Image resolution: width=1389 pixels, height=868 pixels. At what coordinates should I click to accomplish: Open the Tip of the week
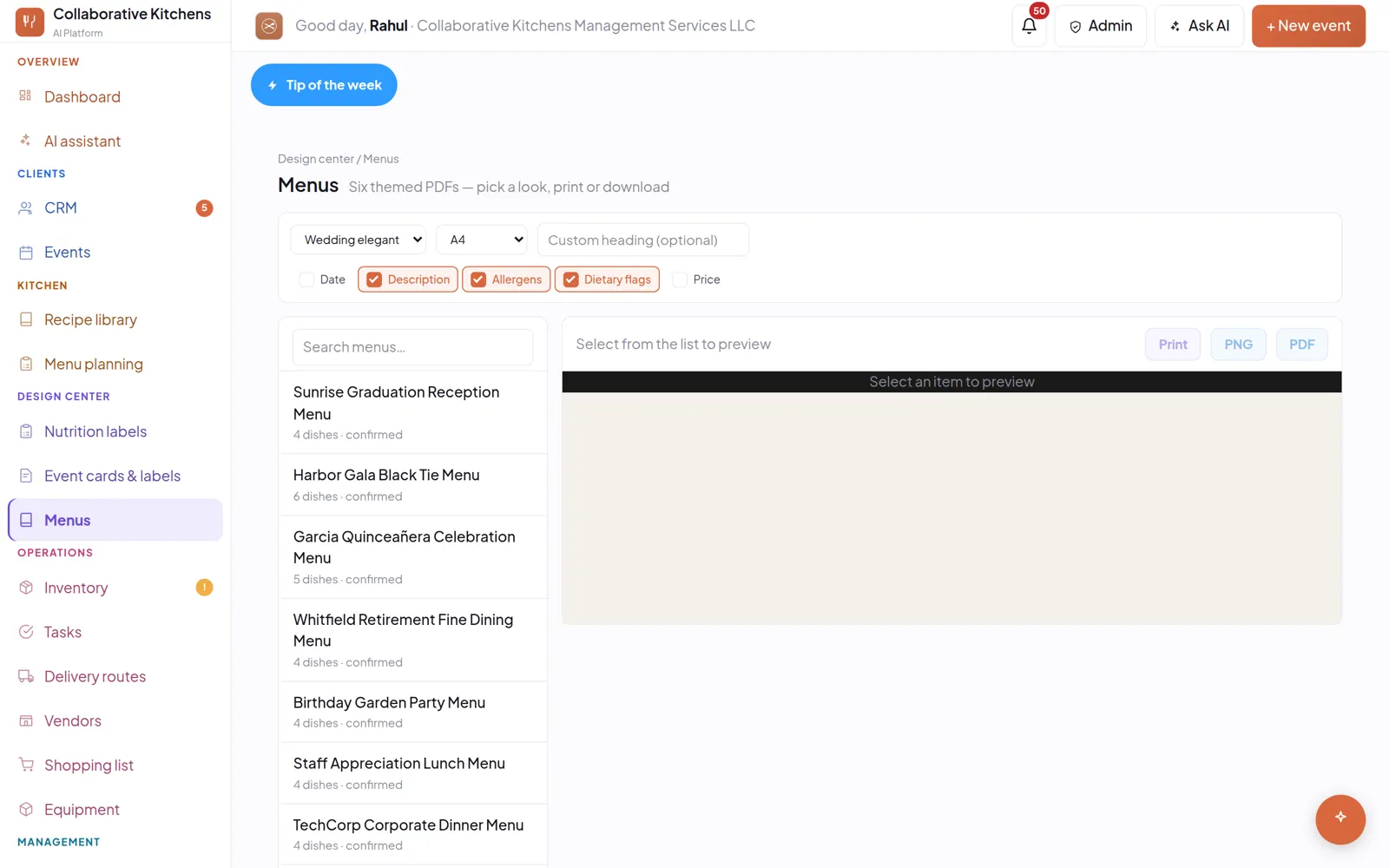[x=324, y=85]
